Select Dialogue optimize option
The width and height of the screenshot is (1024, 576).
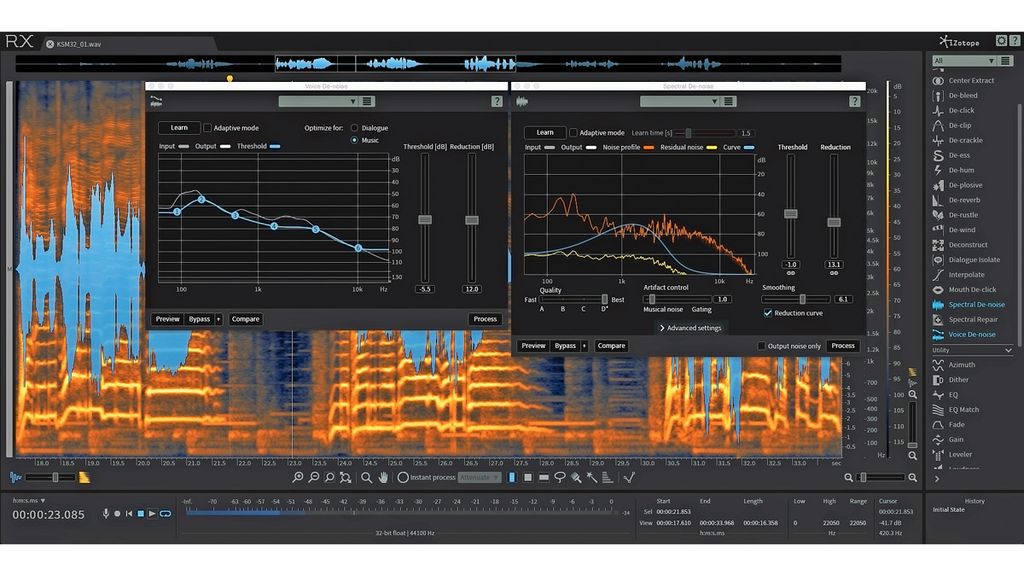(354, 128)
